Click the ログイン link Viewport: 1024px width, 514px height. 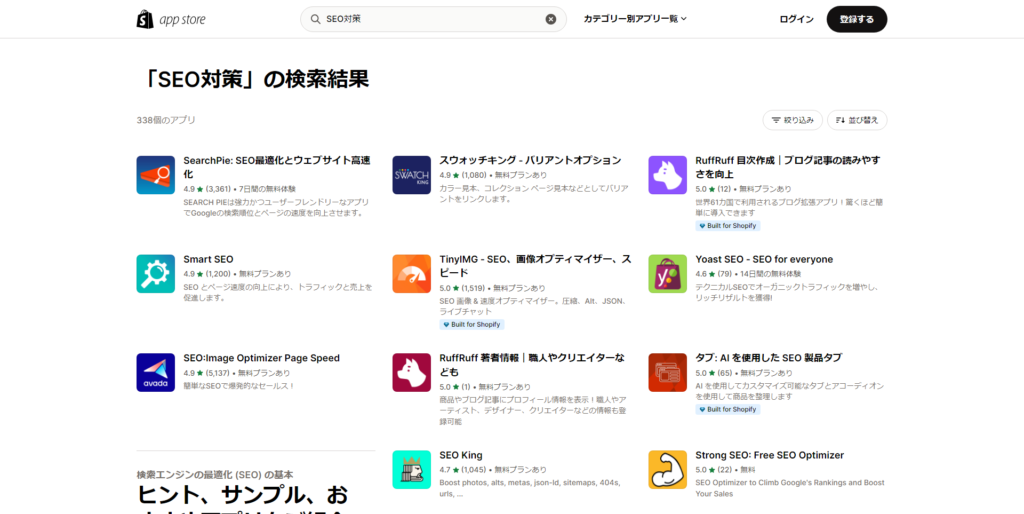pyautogui.click(x=797, y=19)
